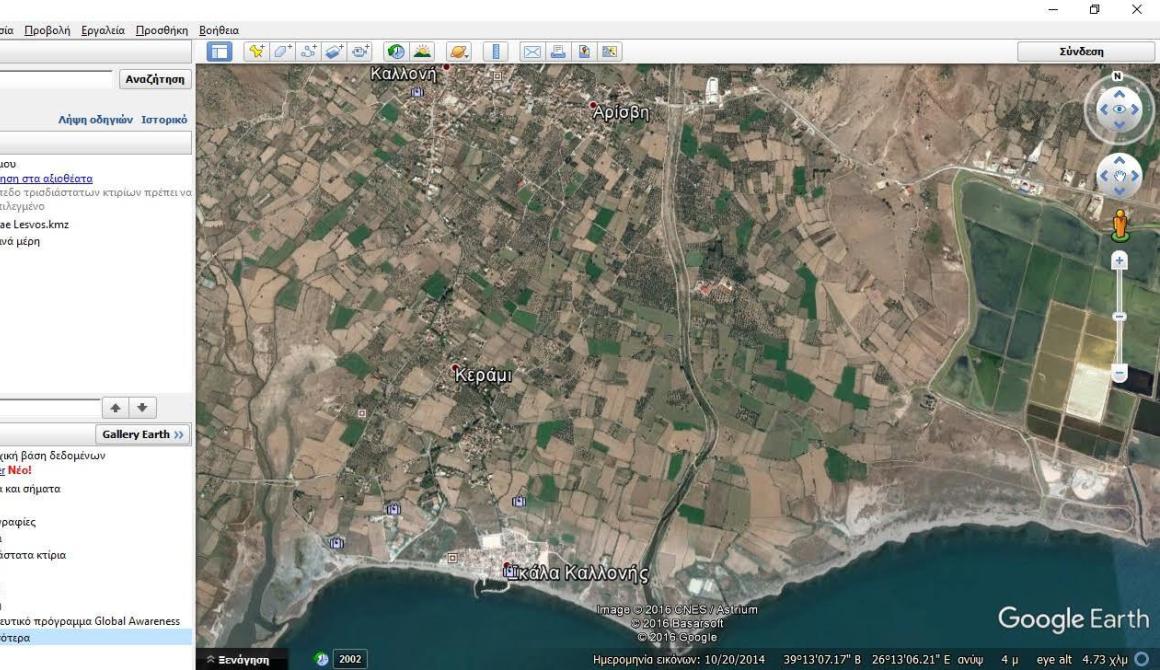Screen dimensions: 1160x670
Task: Open the 2002 historical imagery year button
Action: [350, 660]
